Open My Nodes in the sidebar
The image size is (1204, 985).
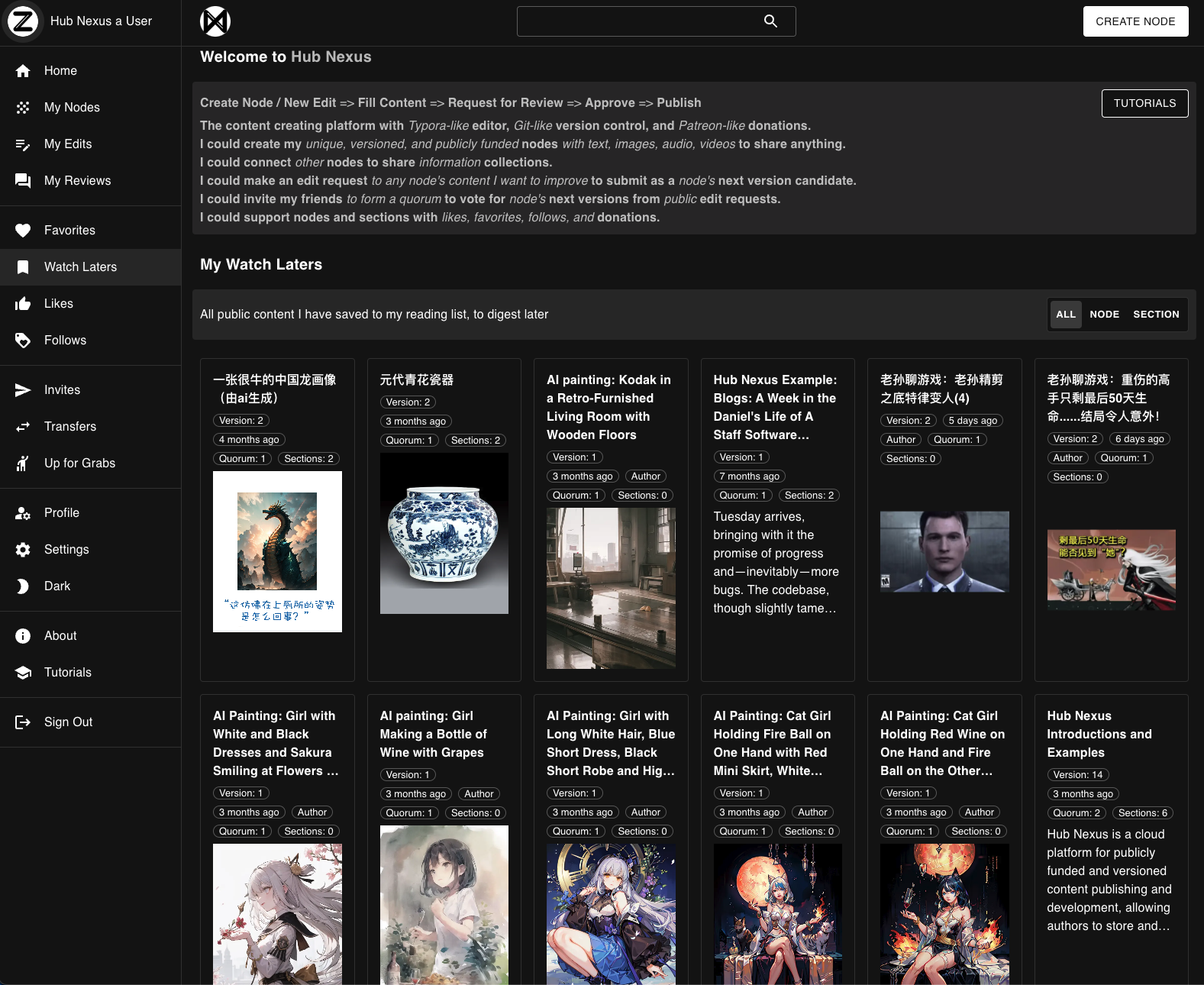[90, 108]
